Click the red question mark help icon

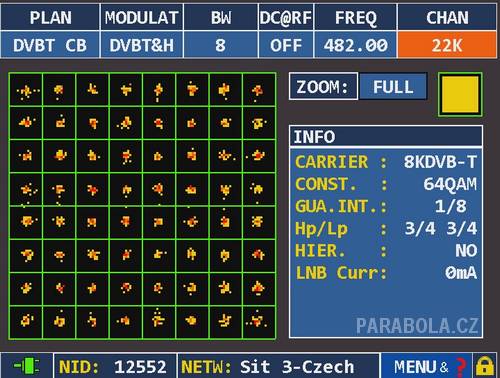[x=461, y=367]
